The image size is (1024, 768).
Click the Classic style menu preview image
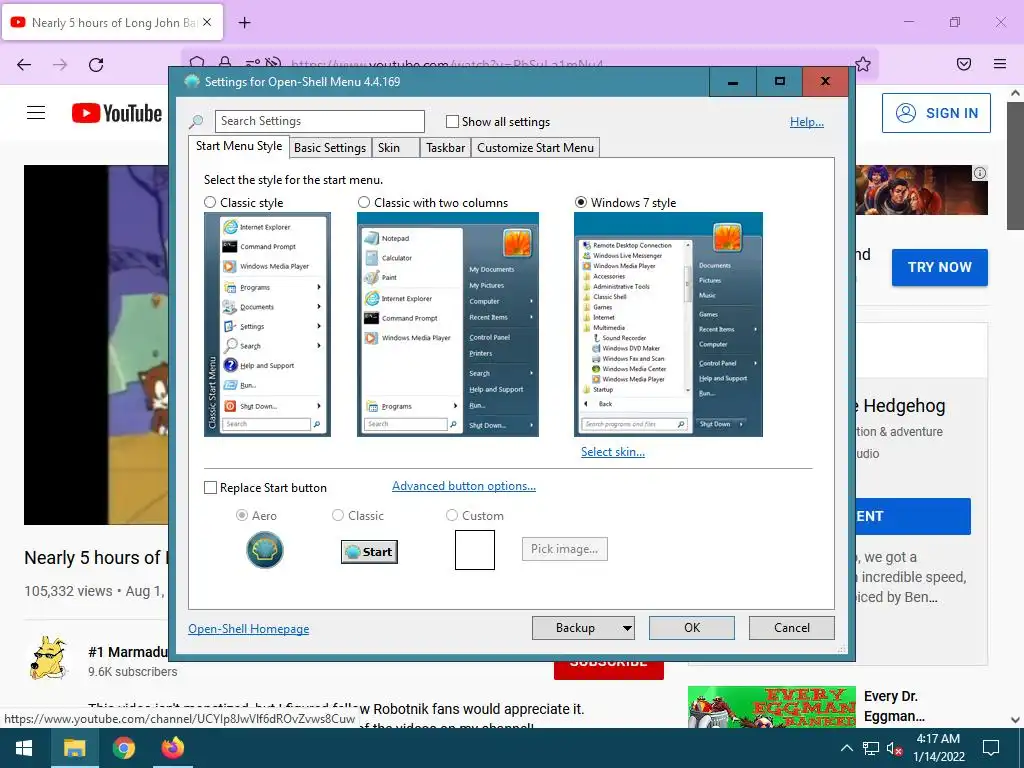coord(267,325)
